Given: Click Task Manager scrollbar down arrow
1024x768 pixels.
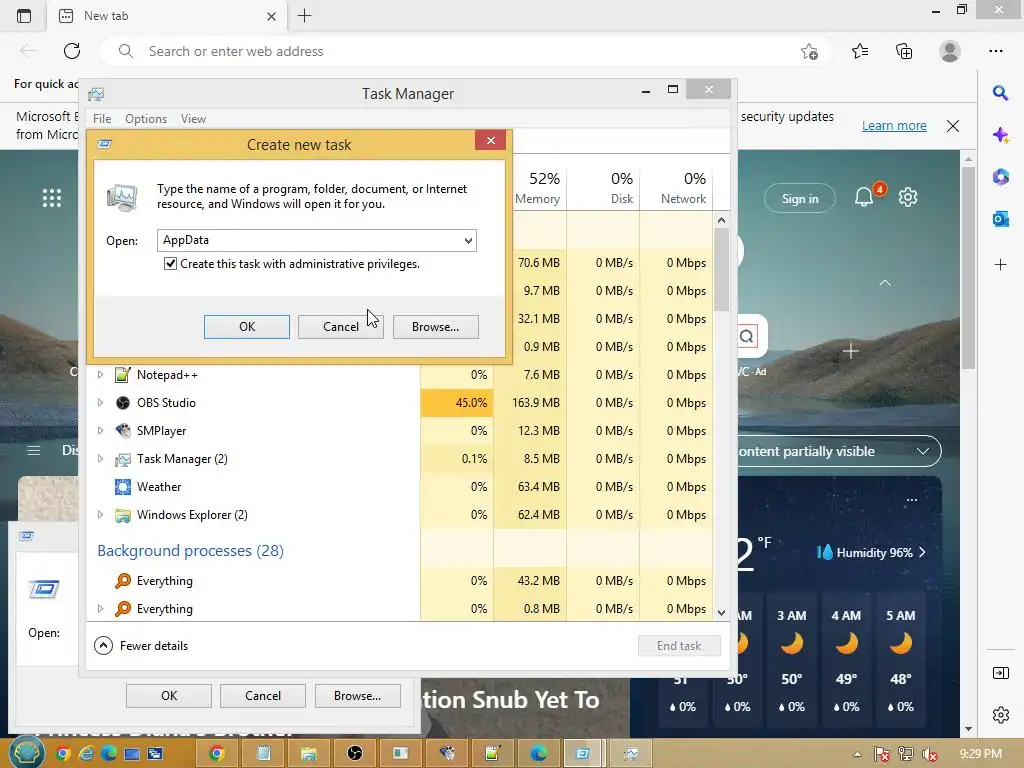Looking at the screenshot, I should (x=721, y=613).
